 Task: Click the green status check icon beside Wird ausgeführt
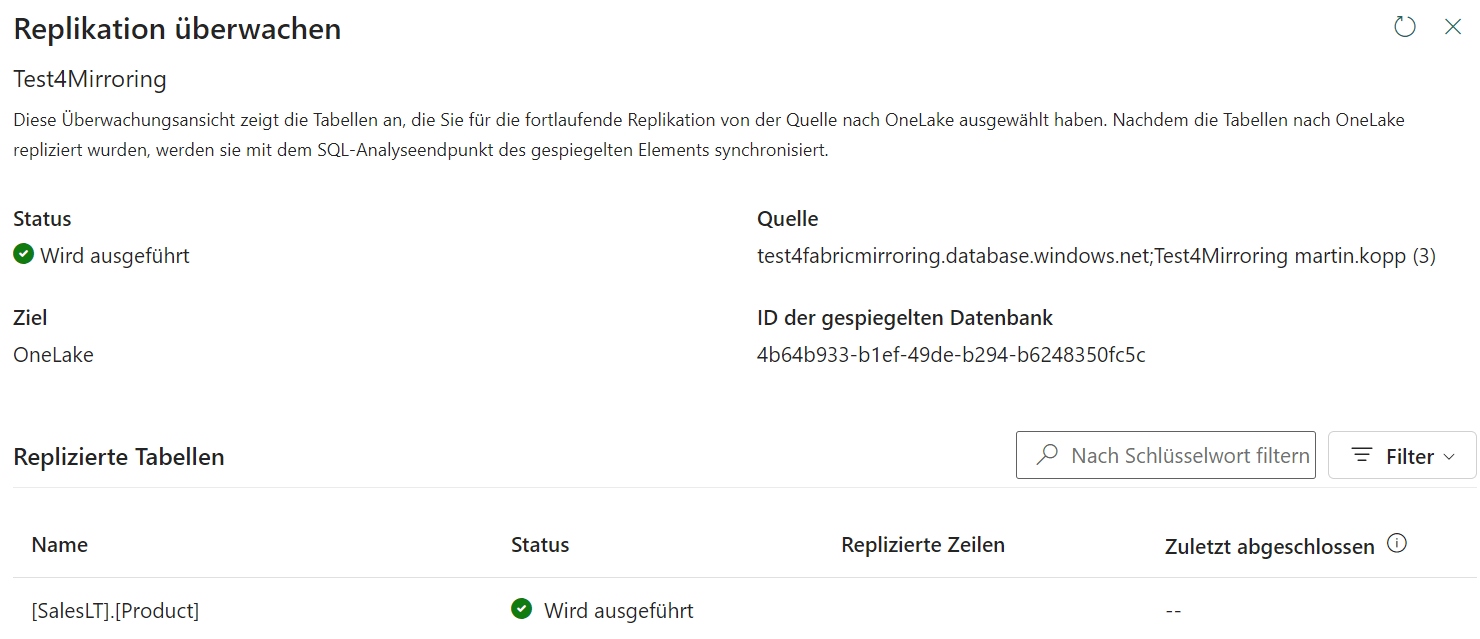[x=21, y=254]
